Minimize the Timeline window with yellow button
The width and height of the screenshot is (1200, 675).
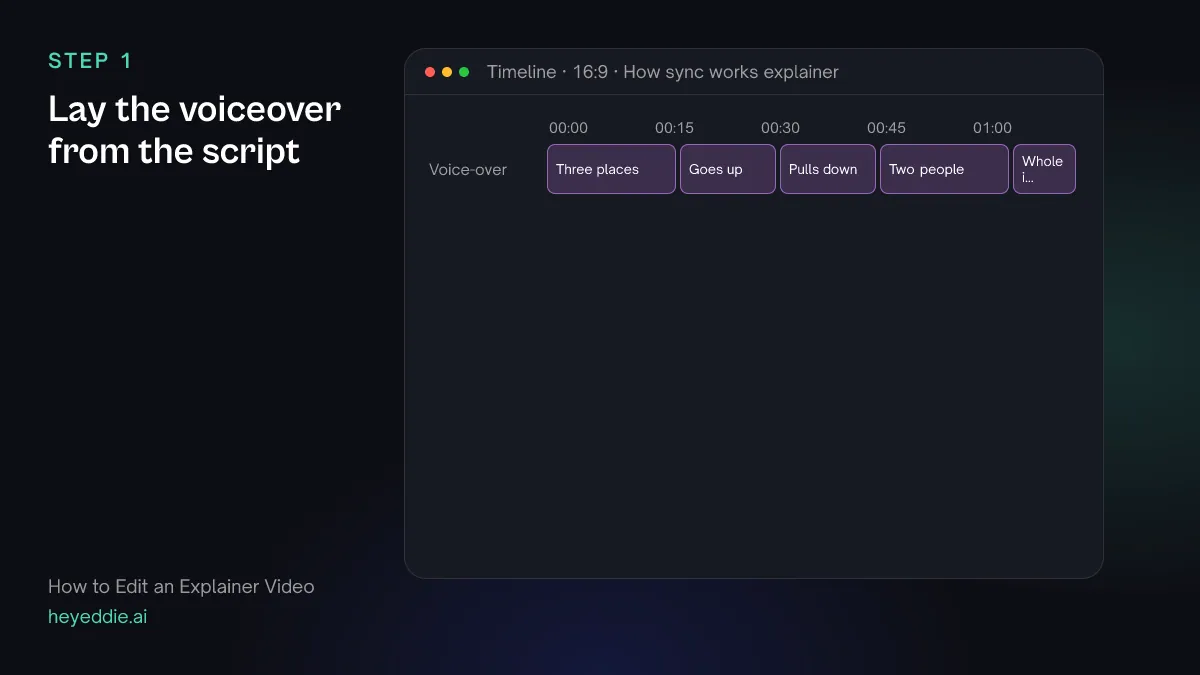coord(447,72)
